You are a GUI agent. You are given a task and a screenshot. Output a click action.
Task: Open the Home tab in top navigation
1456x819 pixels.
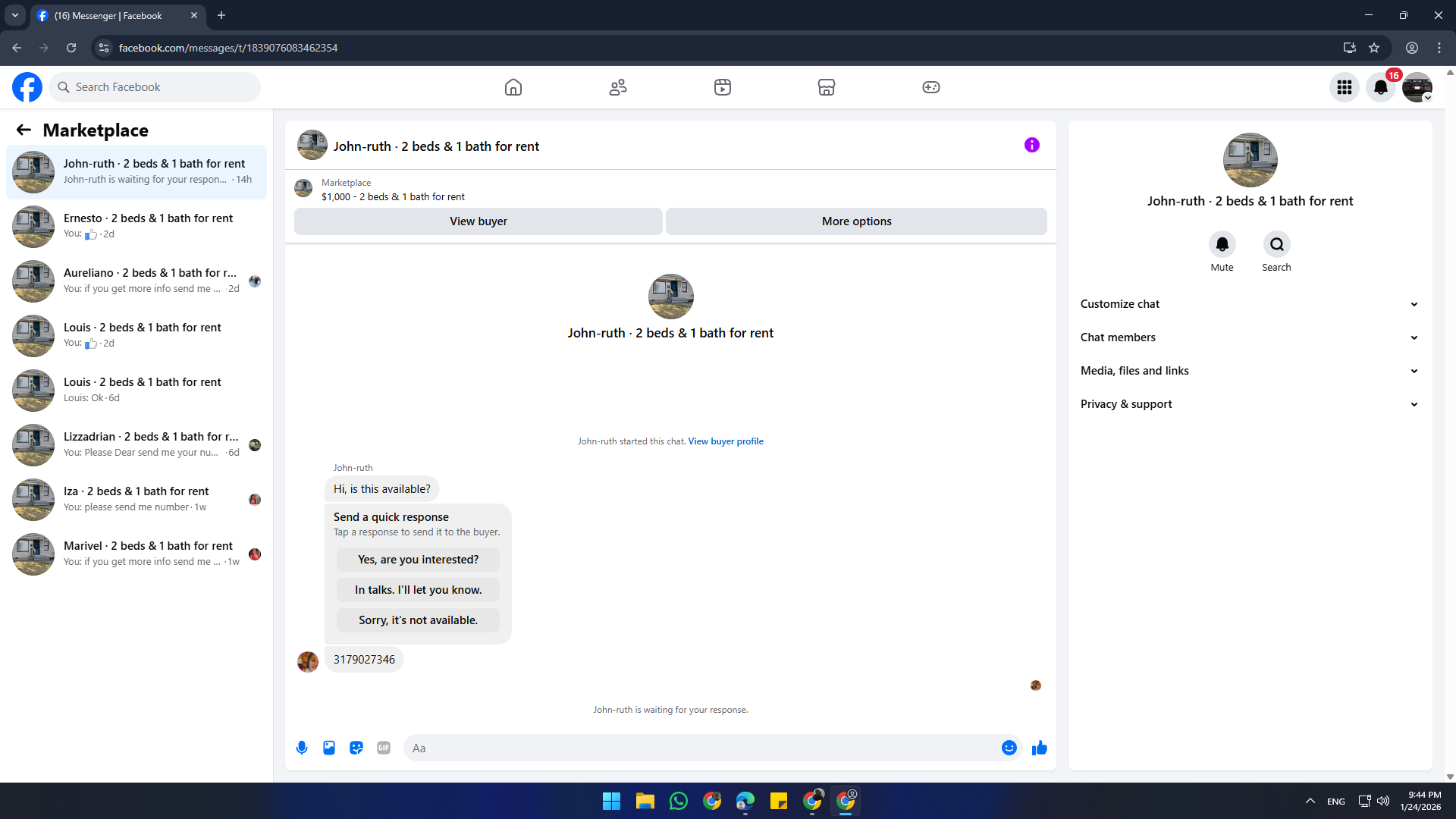(x=513, y=87)
